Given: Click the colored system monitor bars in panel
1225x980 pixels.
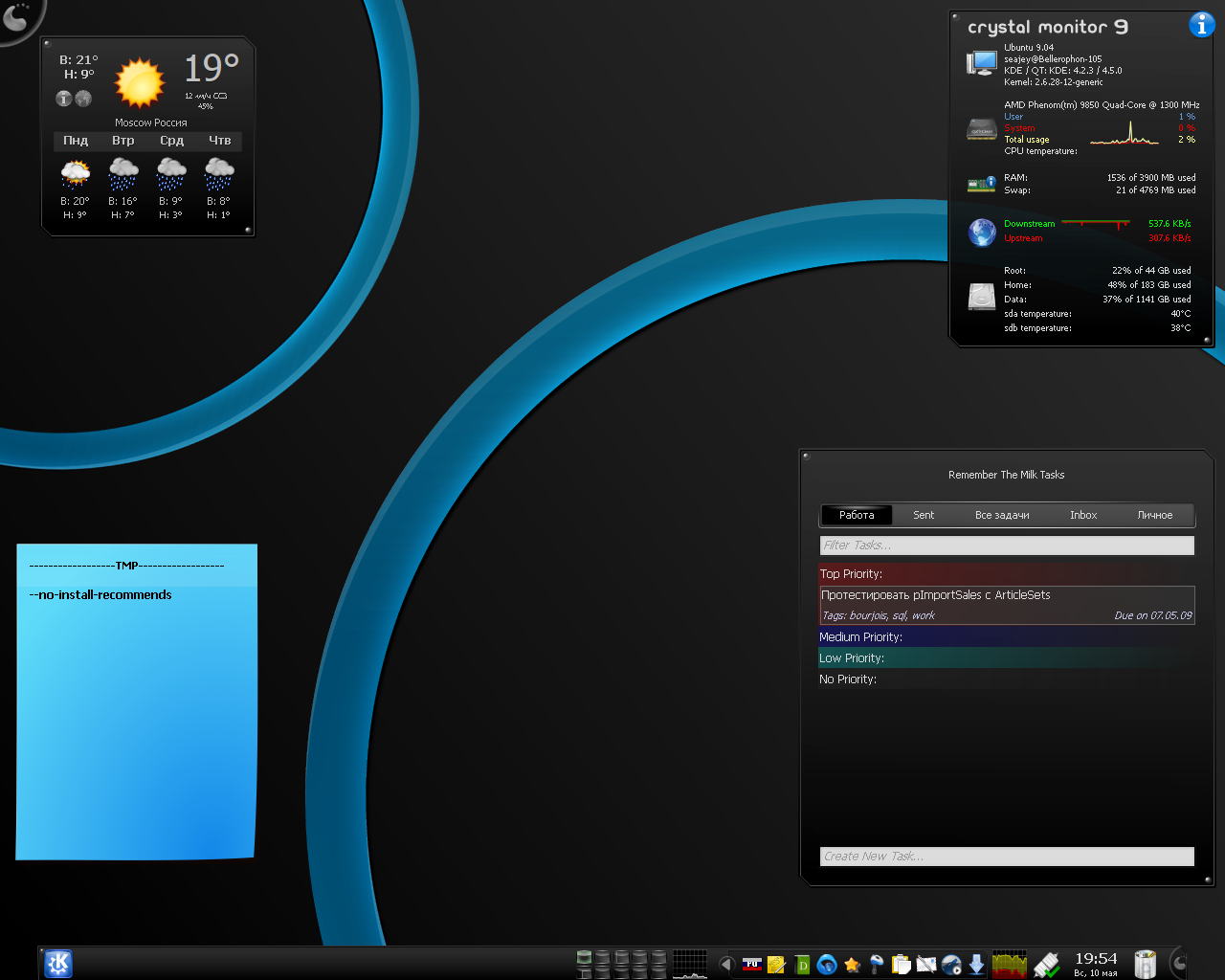Looking at the screenshot, I should point(1010,964).
